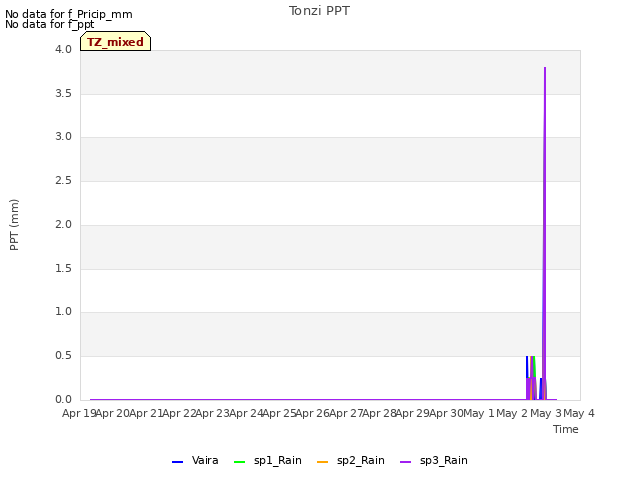Click the Time x-axis label
The width and height of the screenshot is (640, 480).
[x=566, y=429]
